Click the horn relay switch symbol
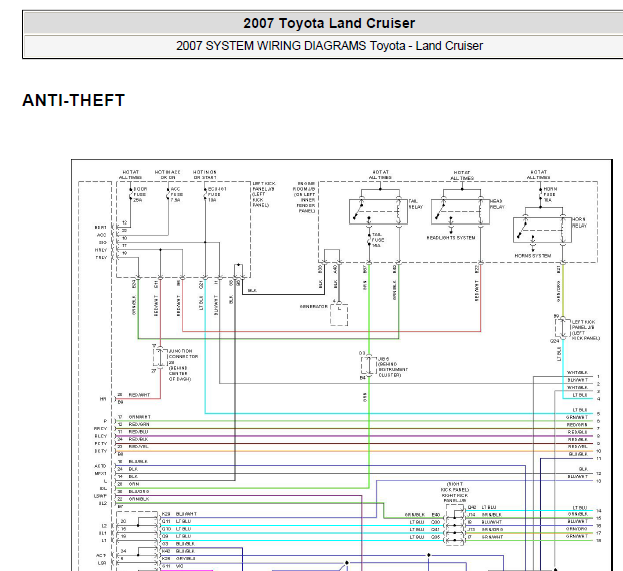The image size is (623, 571). 542,230
